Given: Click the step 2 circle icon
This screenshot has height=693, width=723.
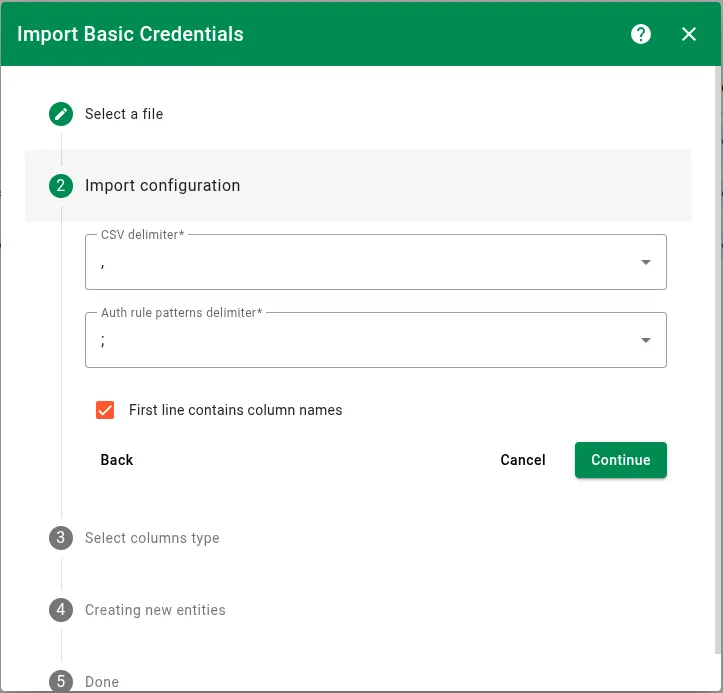Looking at the screenshot, I should point(61,186).
